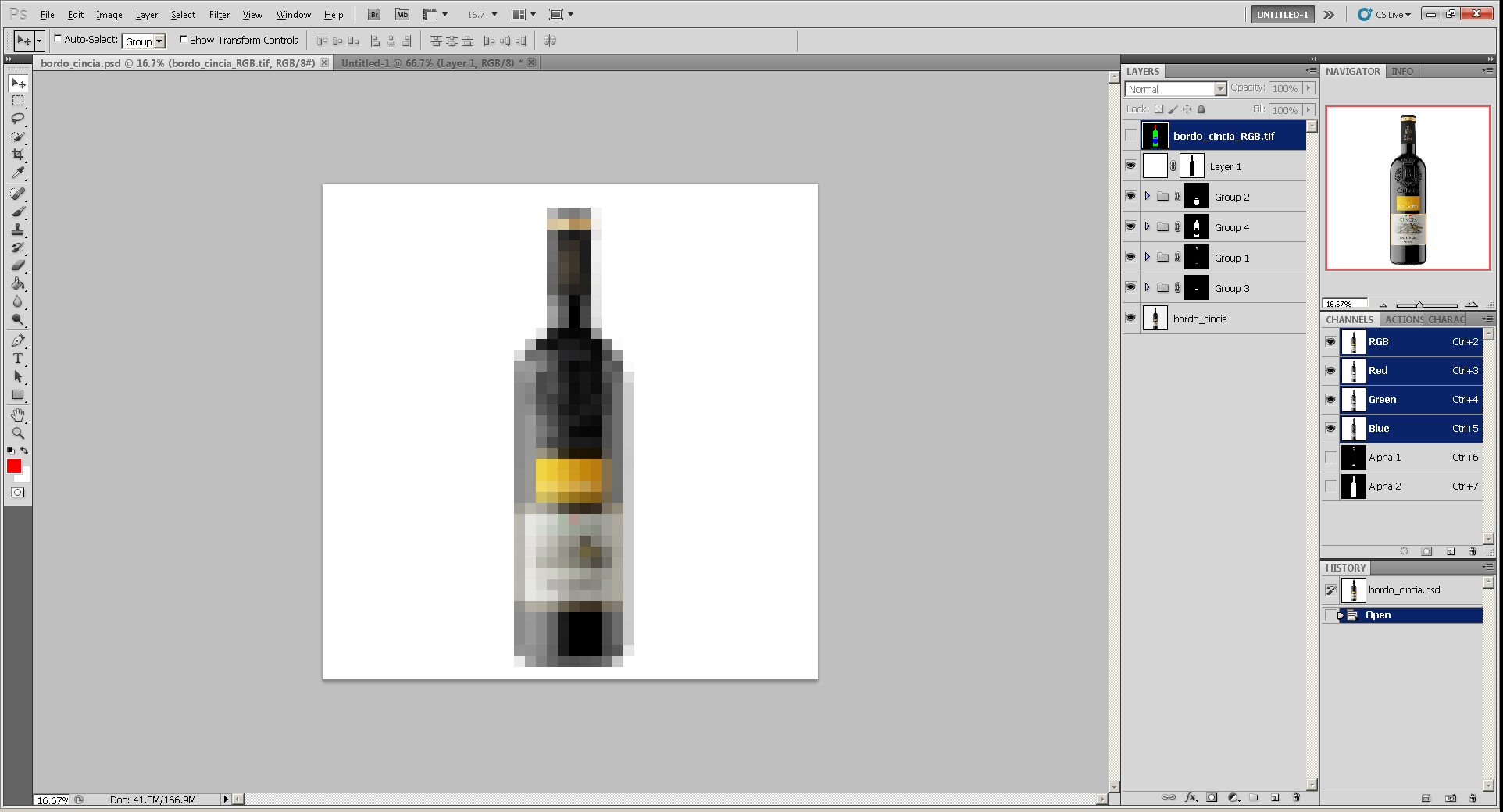Screen dimensions: 1503x812
Task: Select the Pen tool
Action: point(18,340)
